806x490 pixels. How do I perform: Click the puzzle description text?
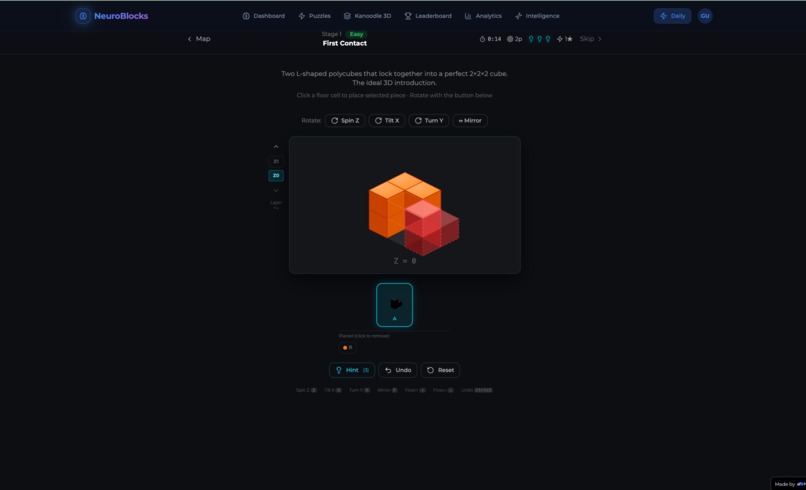coord(394,78)
